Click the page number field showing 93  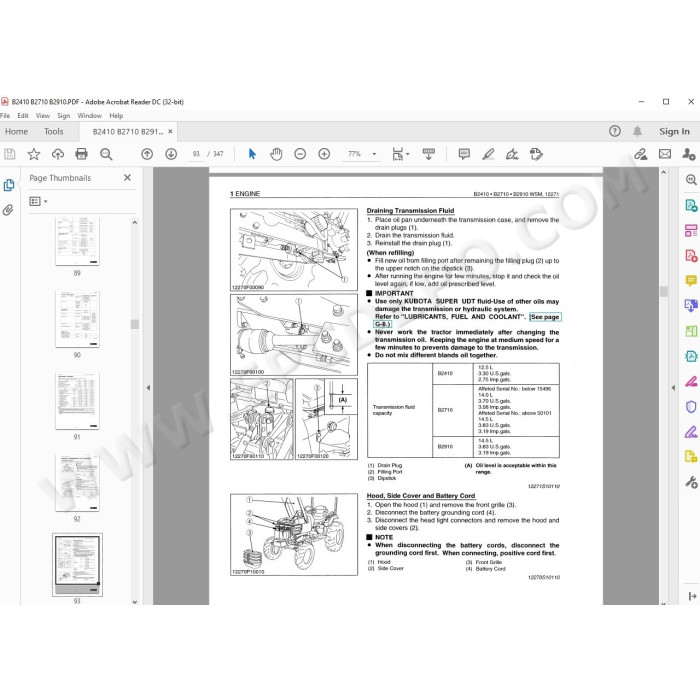(196, 154)
